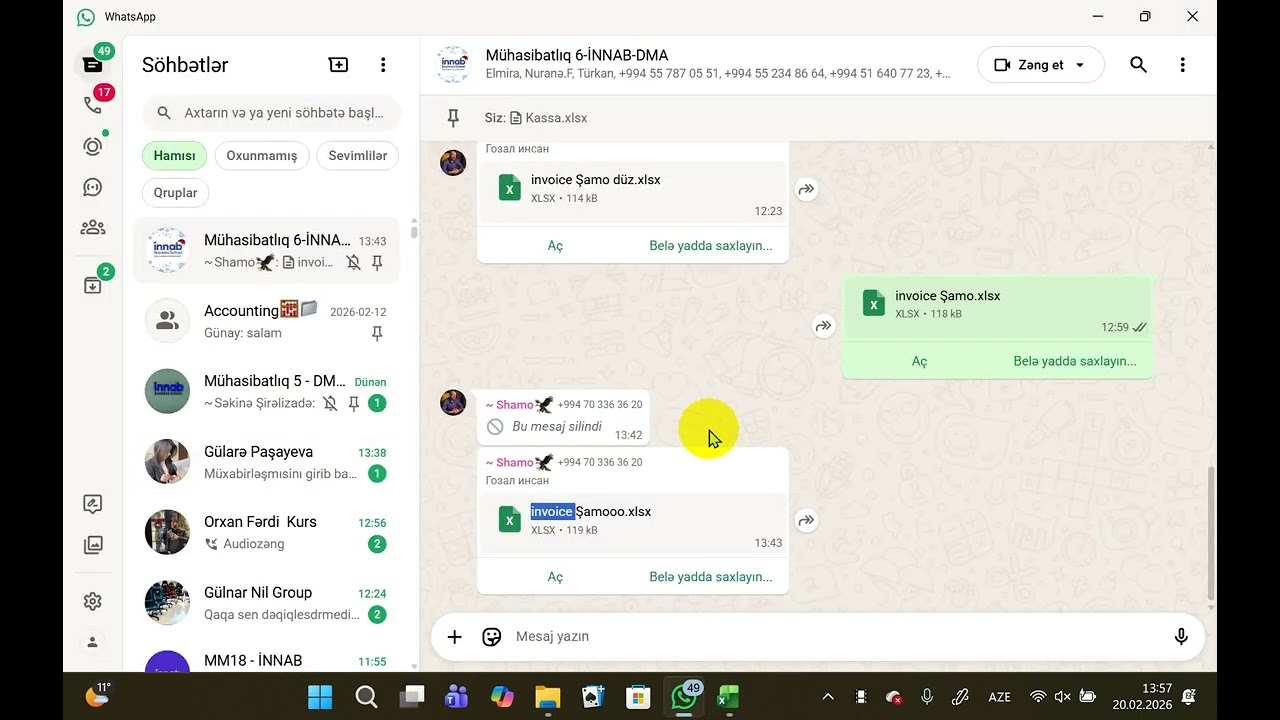Viewport: 1280px width, 720px height.
Task: Open the emoji and sticker picker
Action: tap(491, 637)
